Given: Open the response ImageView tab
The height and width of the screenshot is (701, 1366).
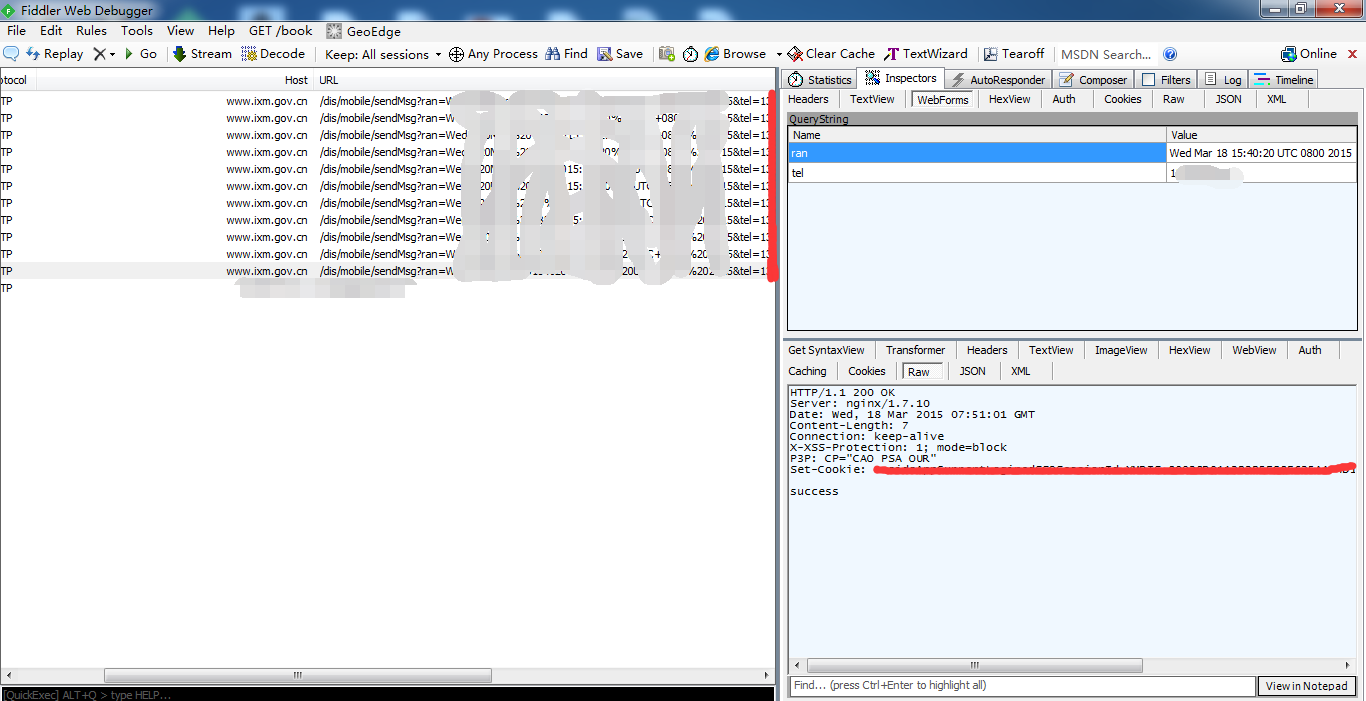Looking at the screenshot, I should [x=1121, y=350].
